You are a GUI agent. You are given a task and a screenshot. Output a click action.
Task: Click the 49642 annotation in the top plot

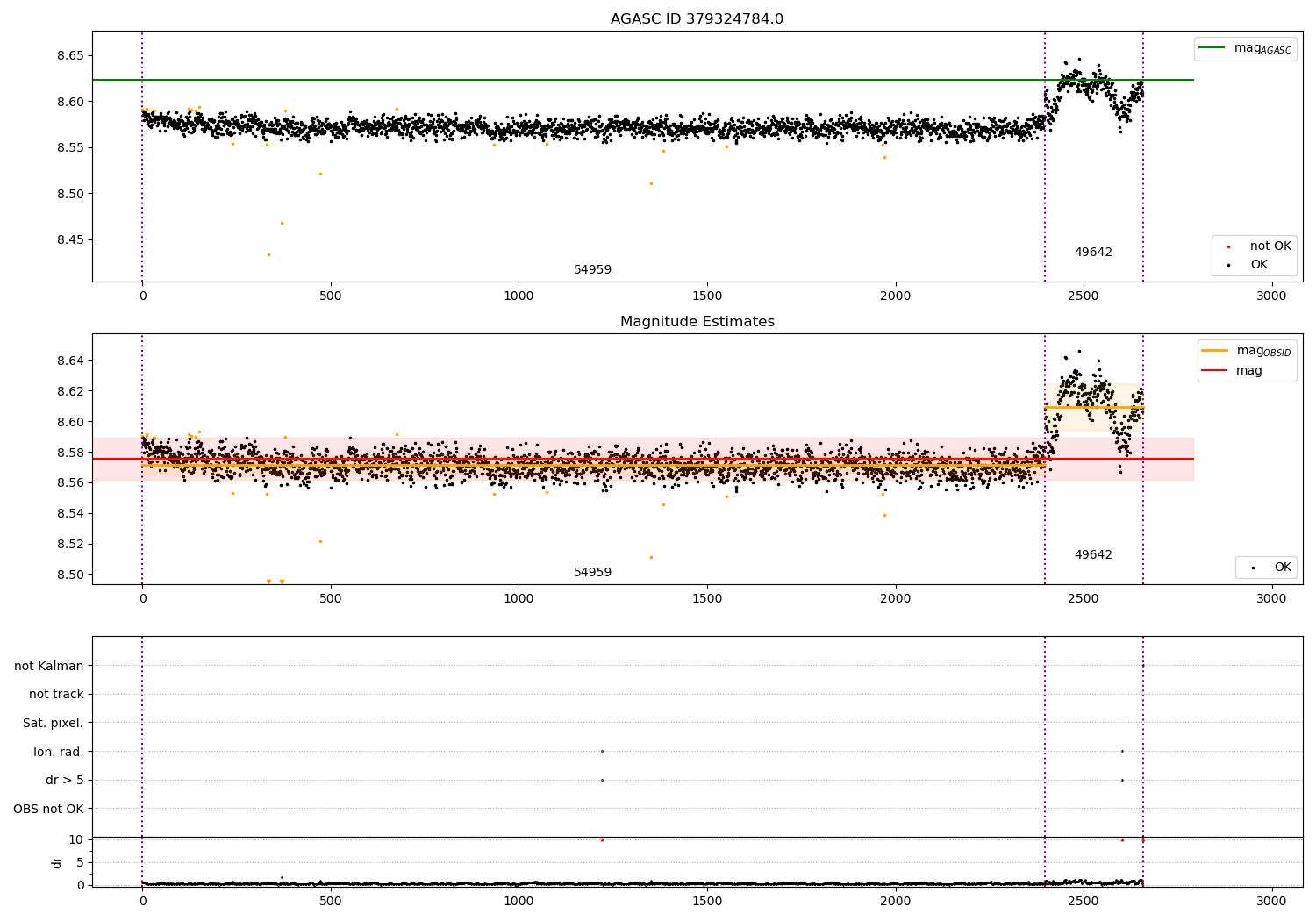(x=1093, y=253)
